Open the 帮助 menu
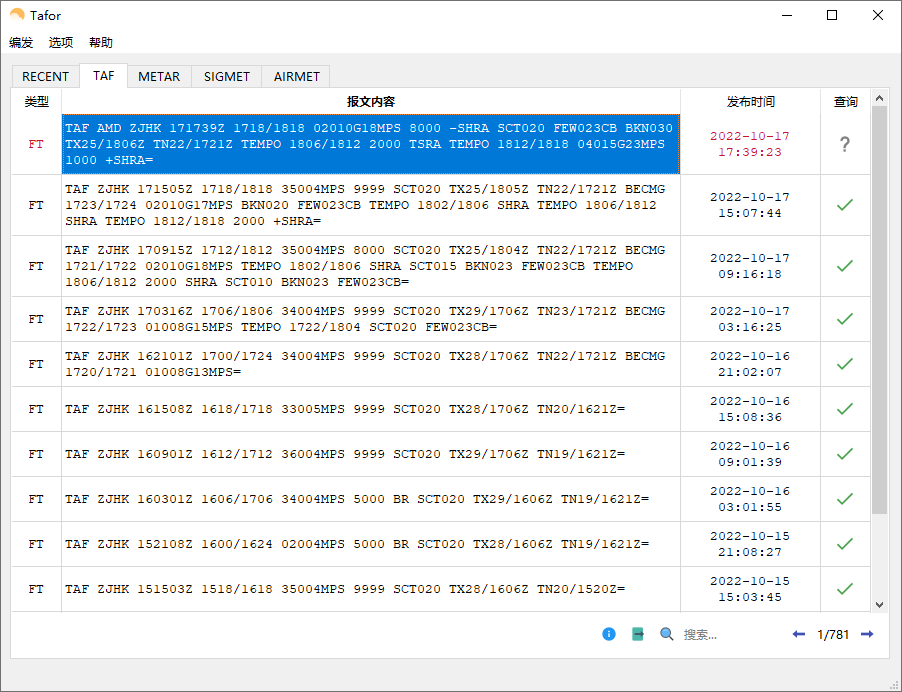Screen dimensions: 902x692 tap(101, 43)
